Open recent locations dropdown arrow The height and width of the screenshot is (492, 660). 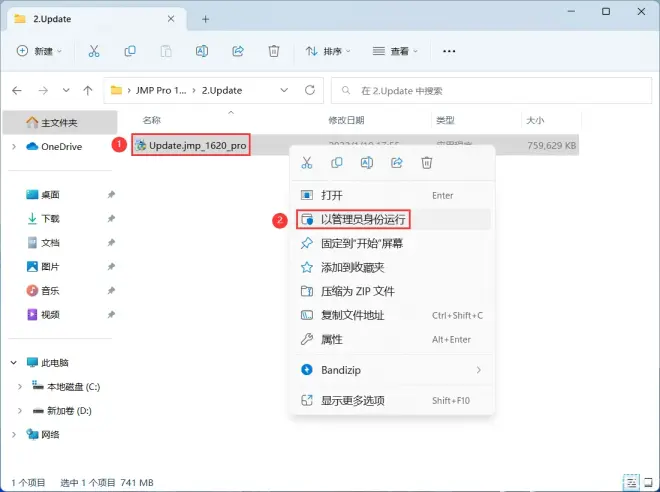(x=66, y=90)
